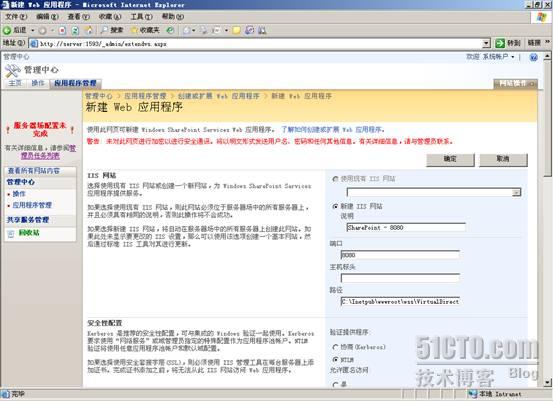Click the 取消 Cancel button
The width and height of the screenshot is (553, 401).
pyautogui.click(x=503, y=159)
